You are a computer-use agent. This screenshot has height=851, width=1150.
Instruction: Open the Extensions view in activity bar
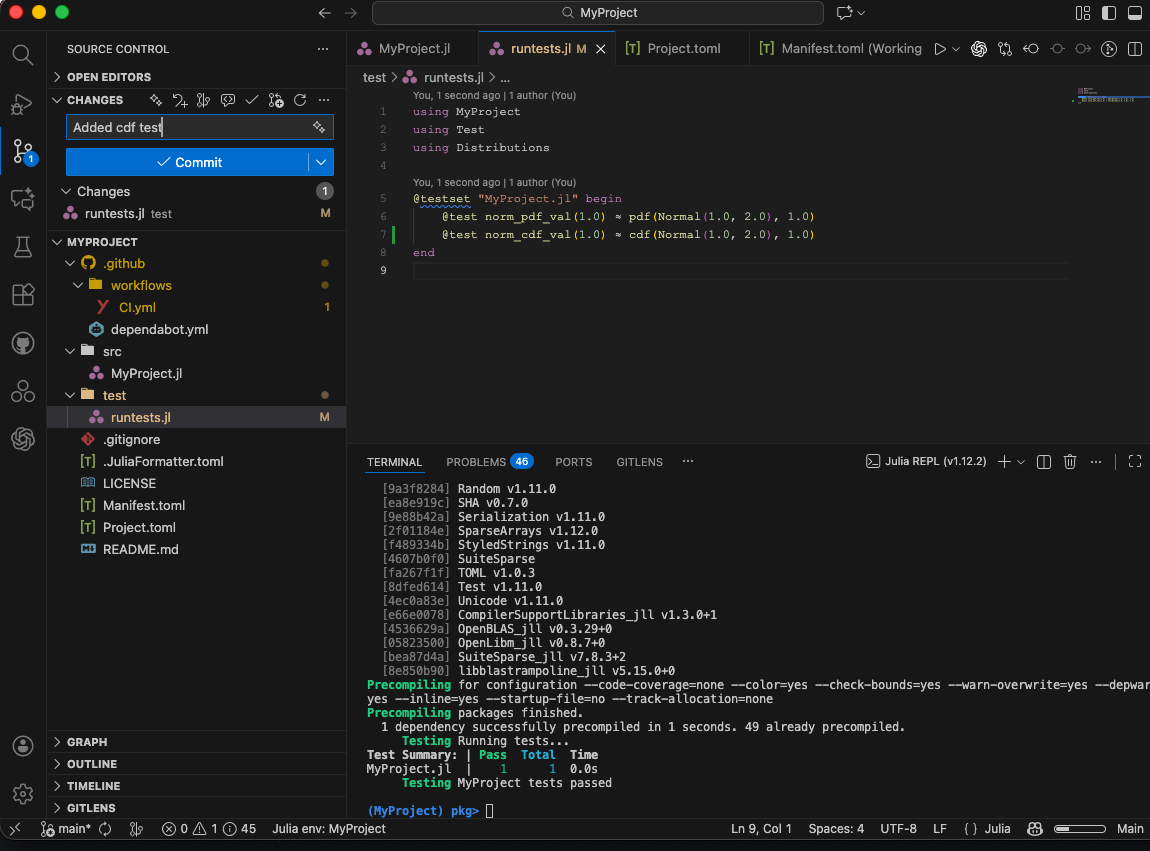point(22,295)
